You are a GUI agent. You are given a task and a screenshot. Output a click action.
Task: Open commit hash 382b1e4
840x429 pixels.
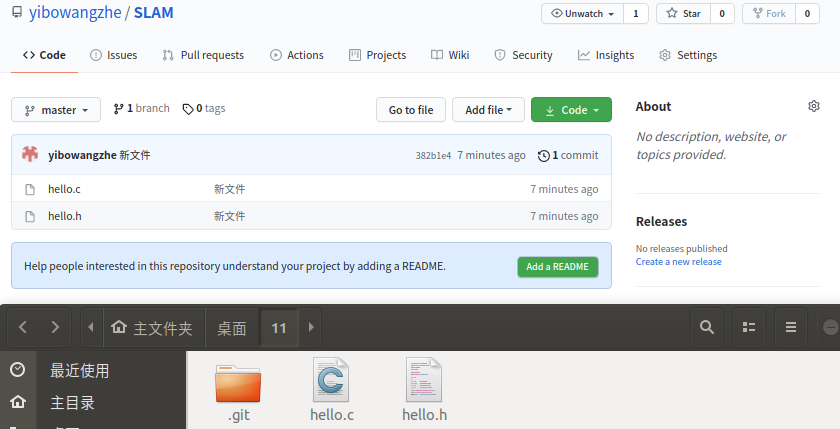point(433,155)
